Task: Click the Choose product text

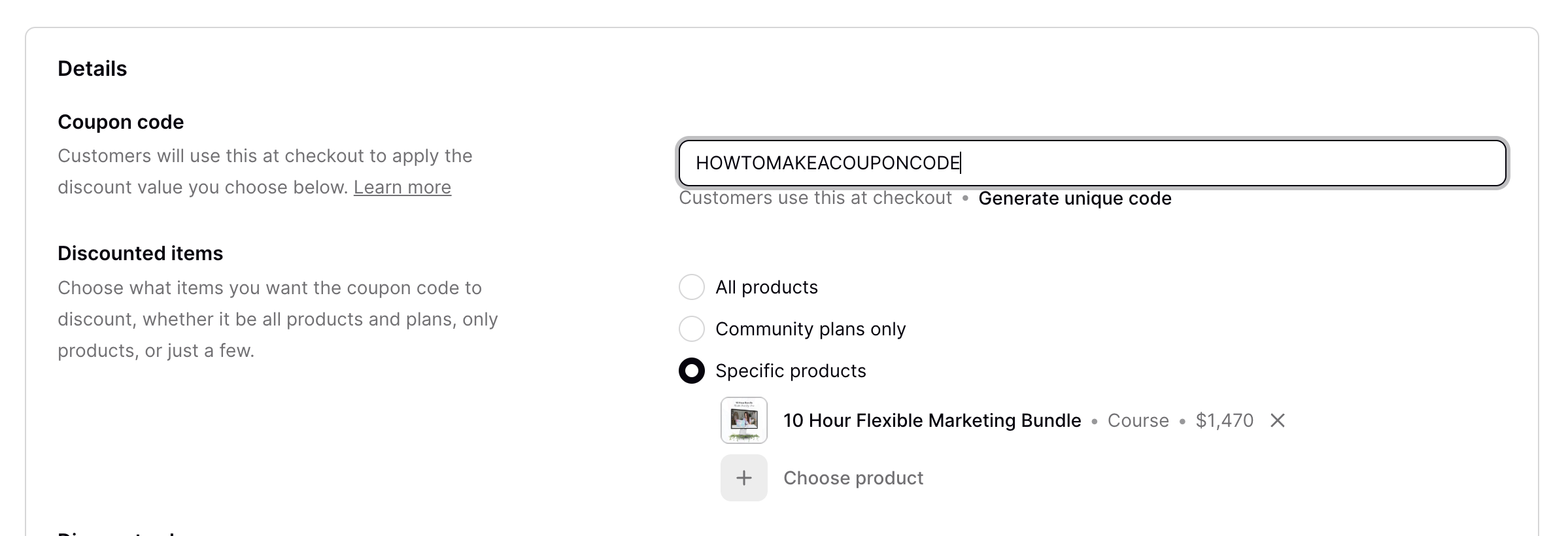Action: coord(853,478)
